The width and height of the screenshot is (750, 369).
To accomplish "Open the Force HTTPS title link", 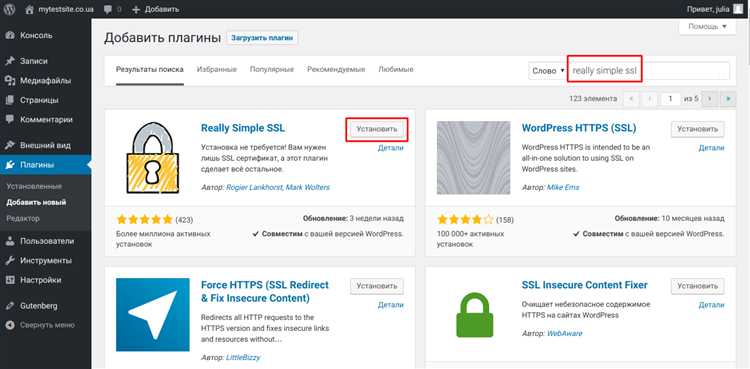I will [265, 291].
